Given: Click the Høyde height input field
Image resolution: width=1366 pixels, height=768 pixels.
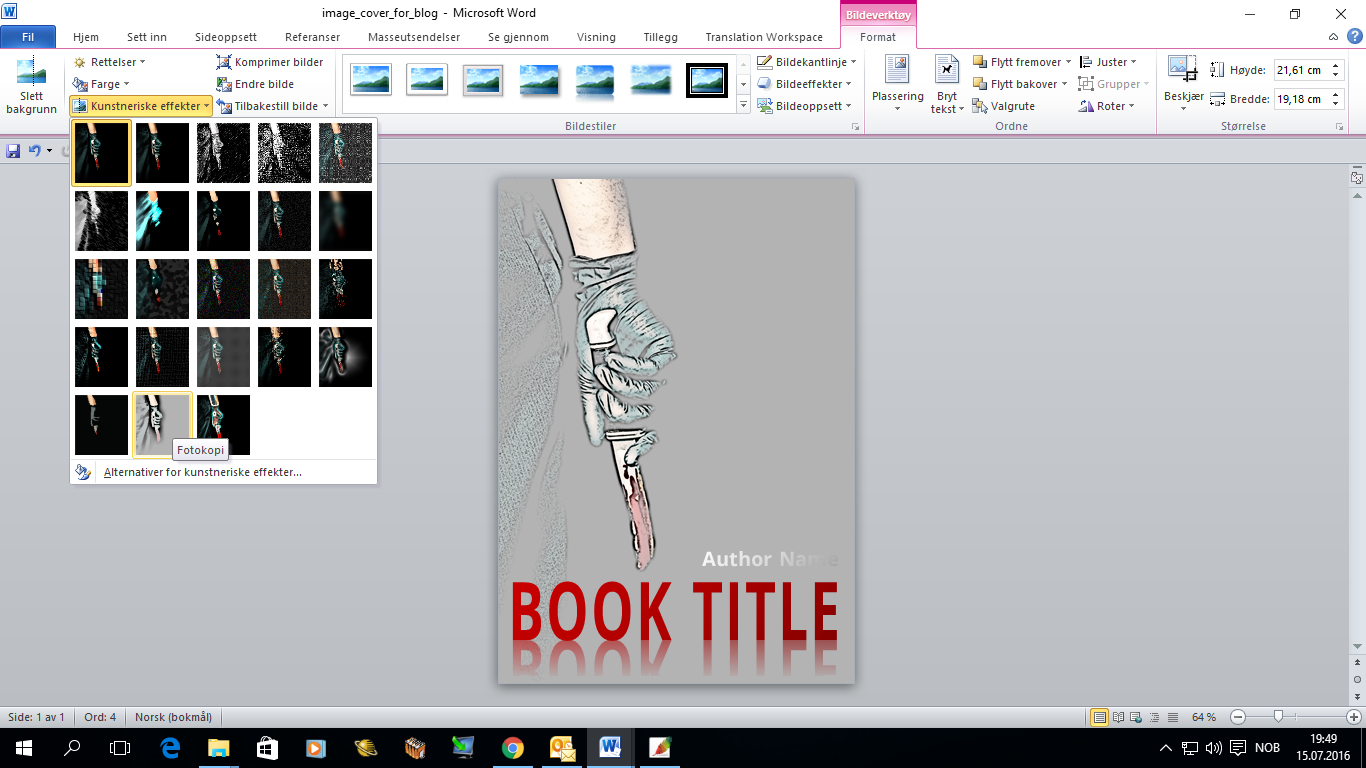Looking at the screenshot, I should pyautogui.click(x=1299, y=70).
